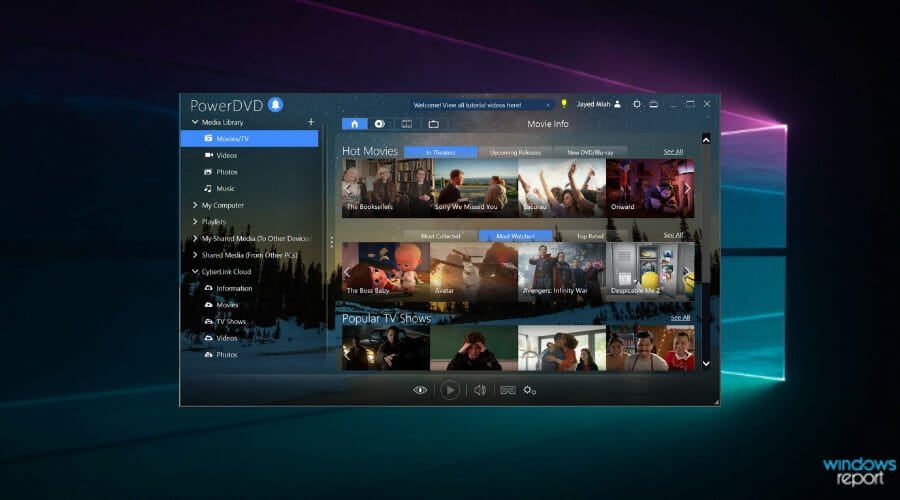Toggle mute with the speaker icon
Image resolution: width=900 pixels, height=500 pixels.
coord(480,390)
